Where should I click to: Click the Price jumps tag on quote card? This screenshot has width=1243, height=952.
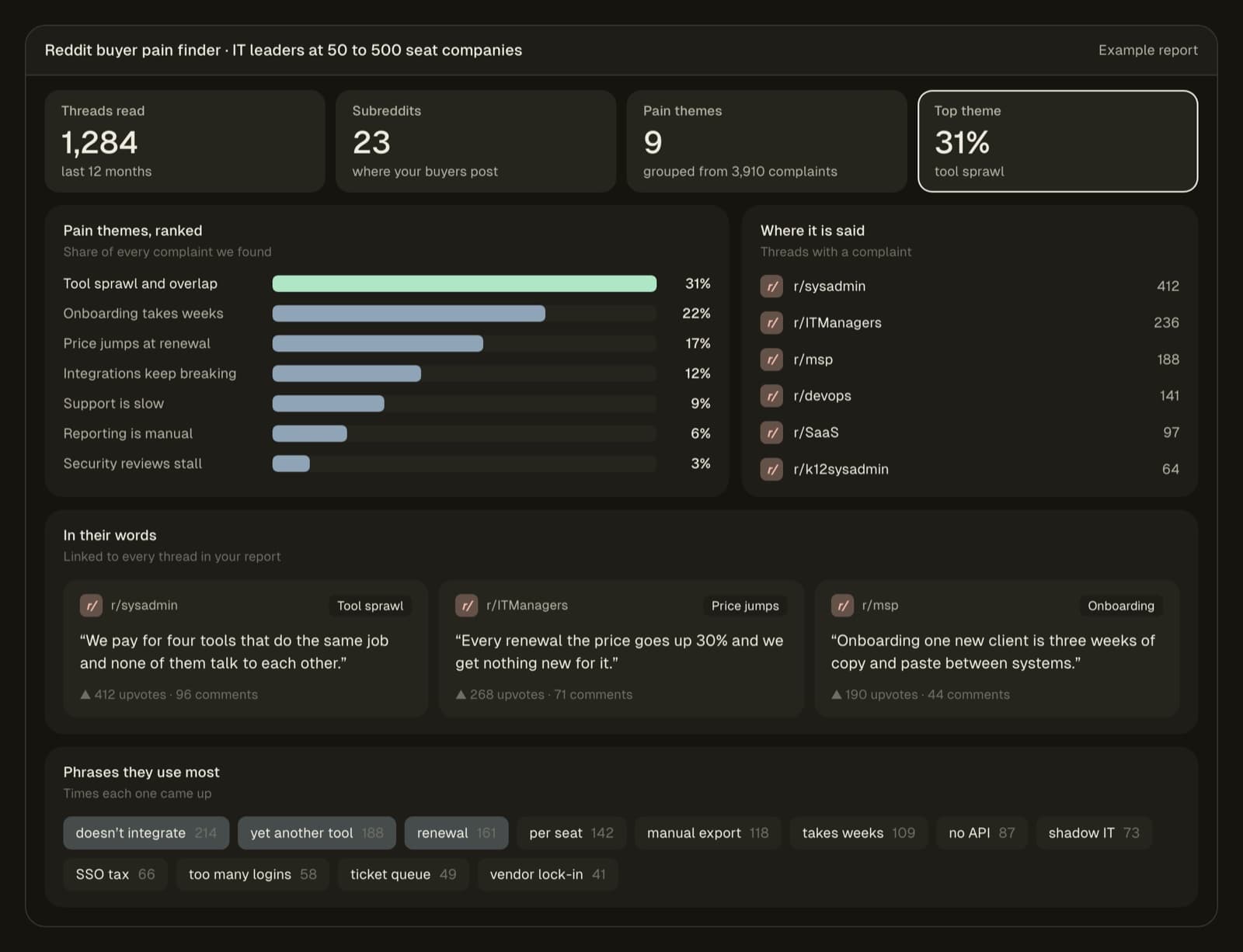tap(745, 606)
